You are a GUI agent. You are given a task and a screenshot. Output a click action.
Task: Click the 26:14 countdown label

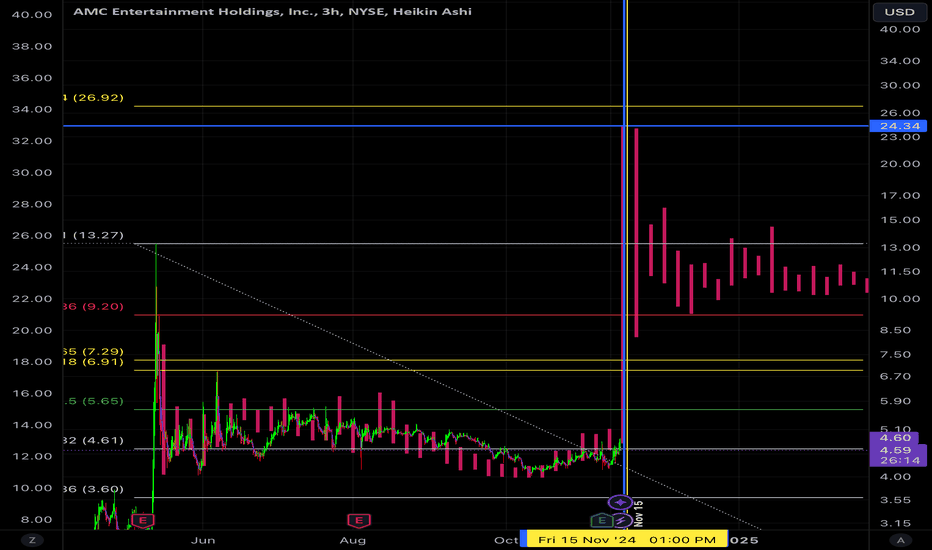pyautogui.click(x=900, y=460)
